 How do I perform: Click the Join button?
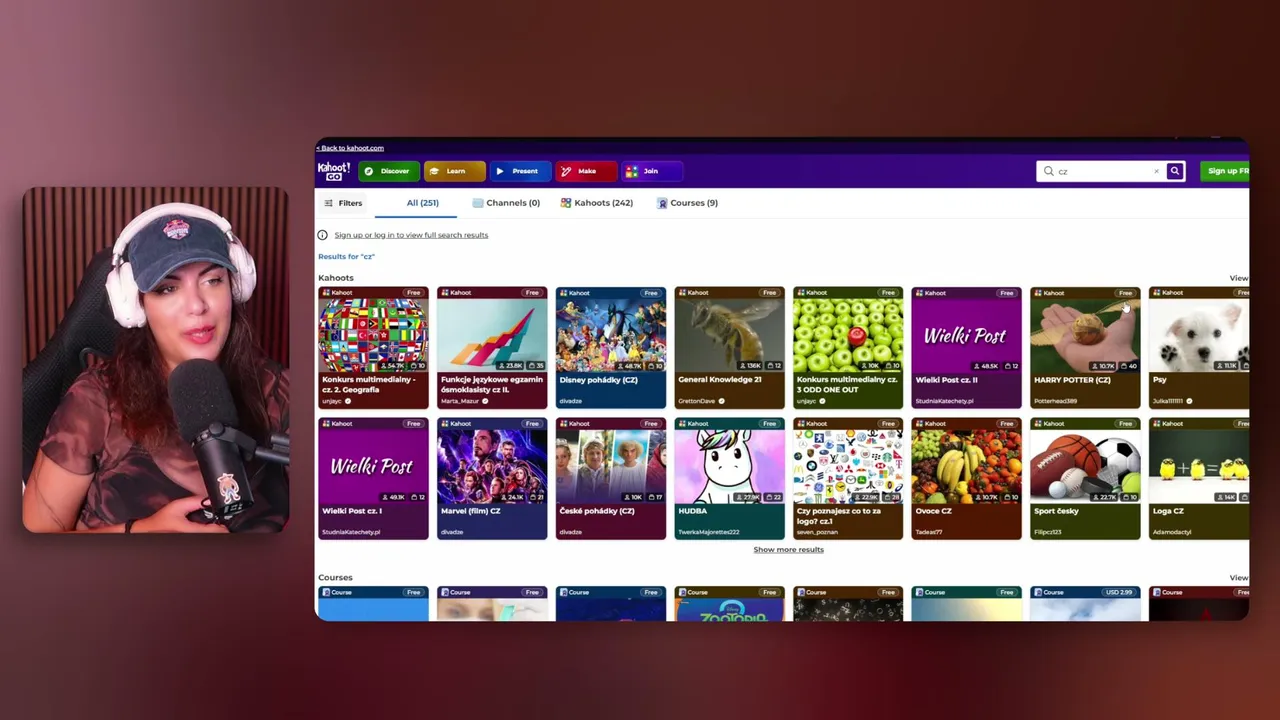[650, 171]
